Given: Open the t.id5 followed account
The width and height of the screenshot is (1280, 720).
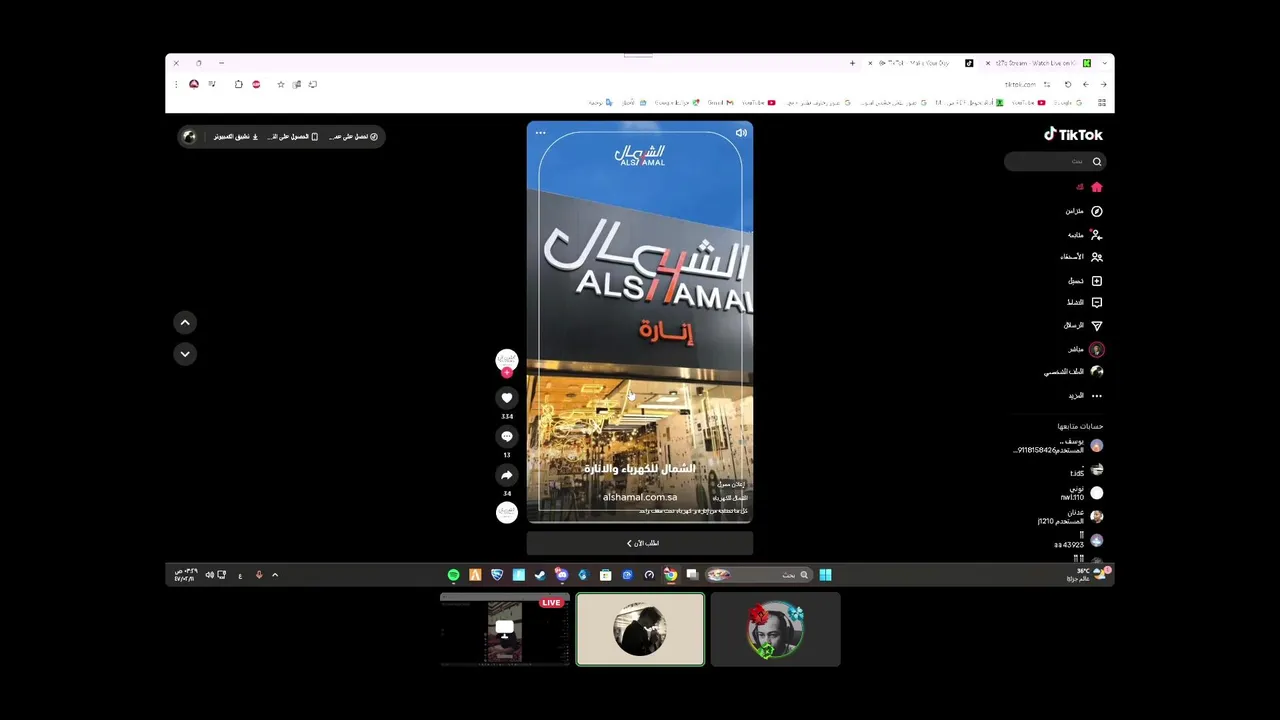Looking at the screenshot, I should click(x=1085, y=470).
